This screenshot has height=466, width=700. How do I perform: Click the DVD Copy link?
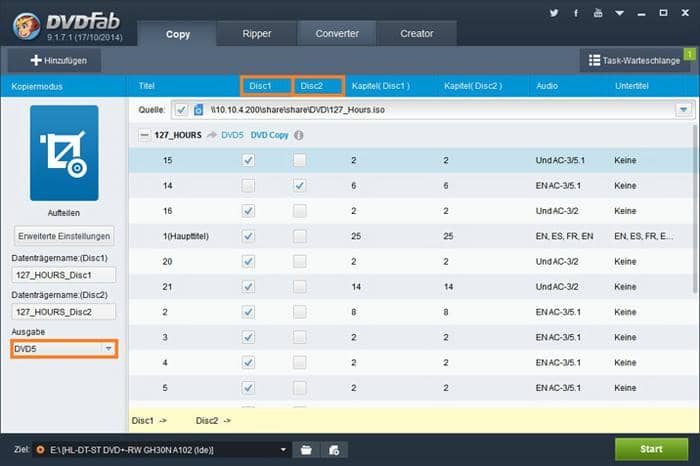(x=269, y=135)
